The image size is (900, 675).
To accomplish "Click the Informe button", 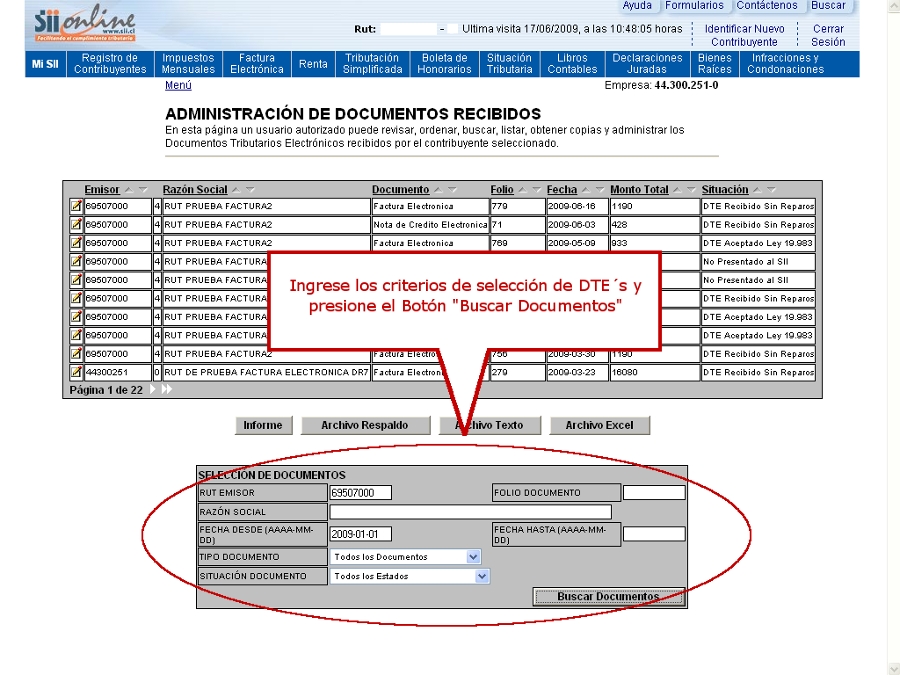I will click(x=263, y=425).
